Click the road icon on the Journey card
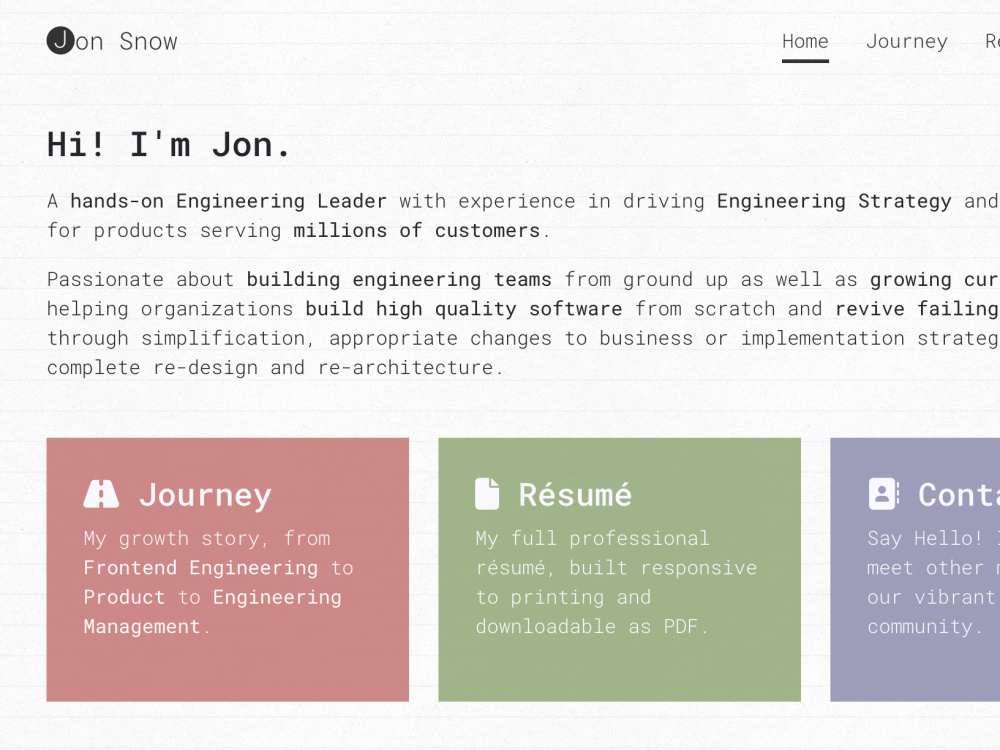1000x750 pixels. (x=101, y=494)
